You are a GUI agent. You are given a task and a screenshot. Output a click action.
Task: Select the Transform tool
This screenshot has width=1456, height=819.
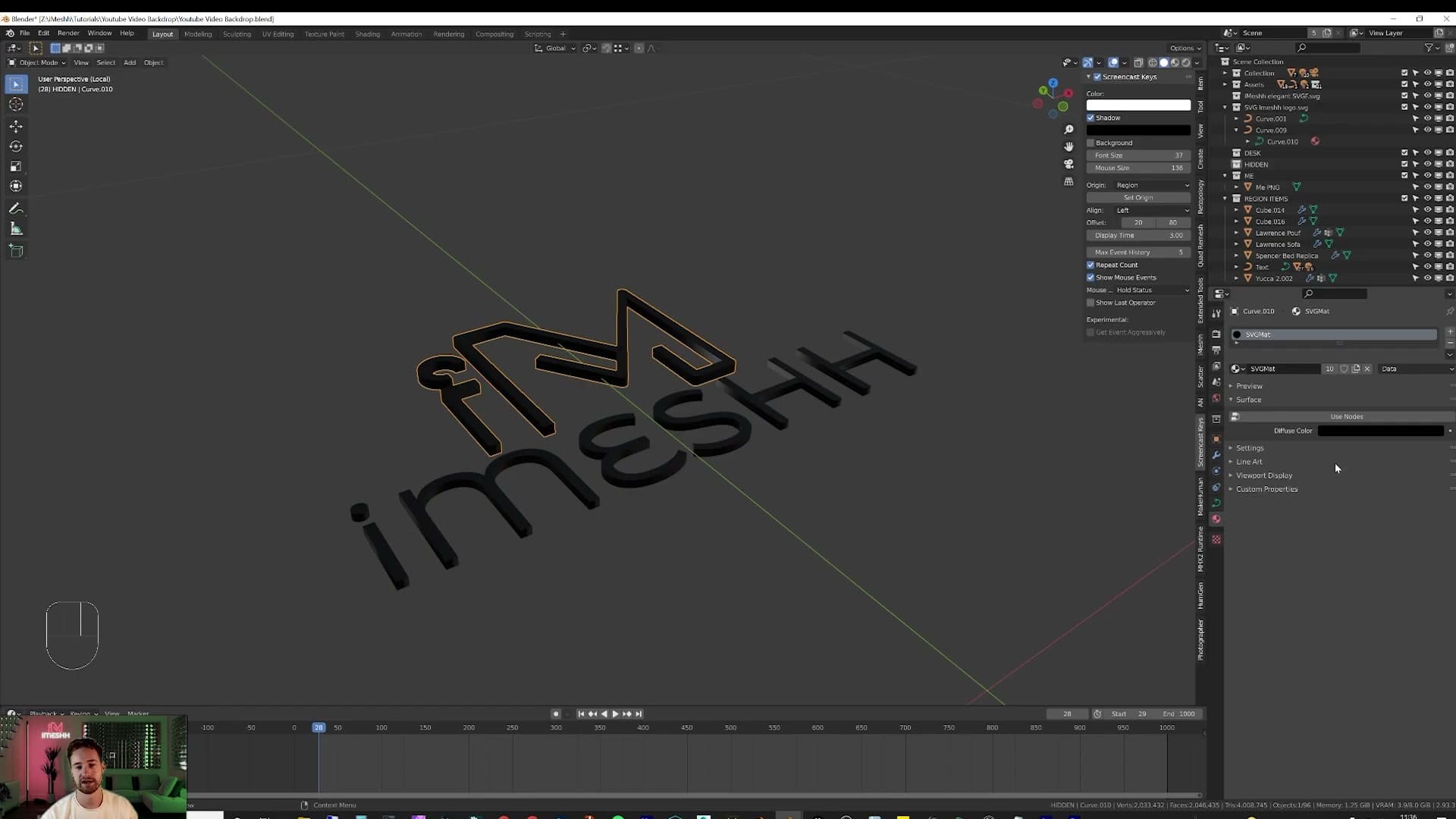tap(16, 186)
